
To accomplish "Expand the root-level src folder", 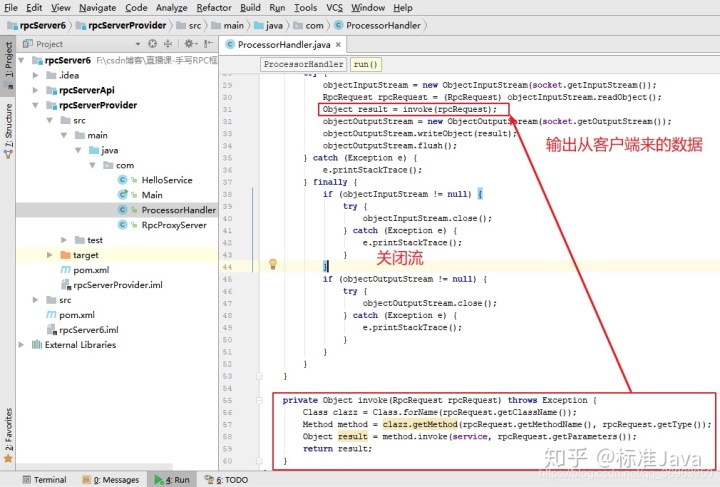I will (35, 300).
